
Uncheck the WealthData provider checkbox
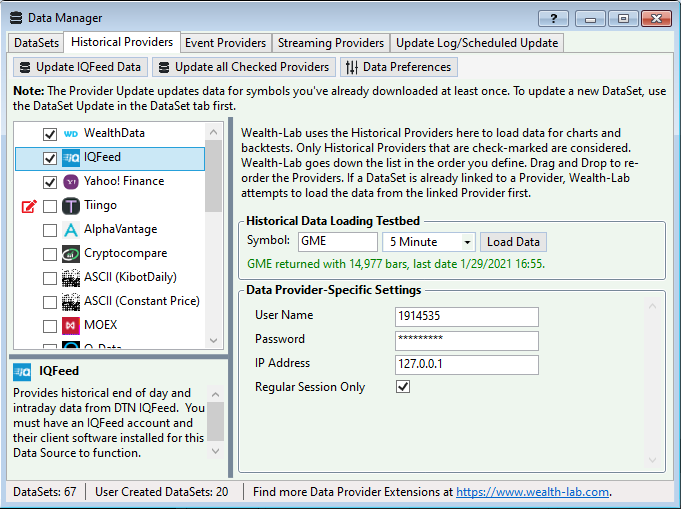tap(50, 134)
